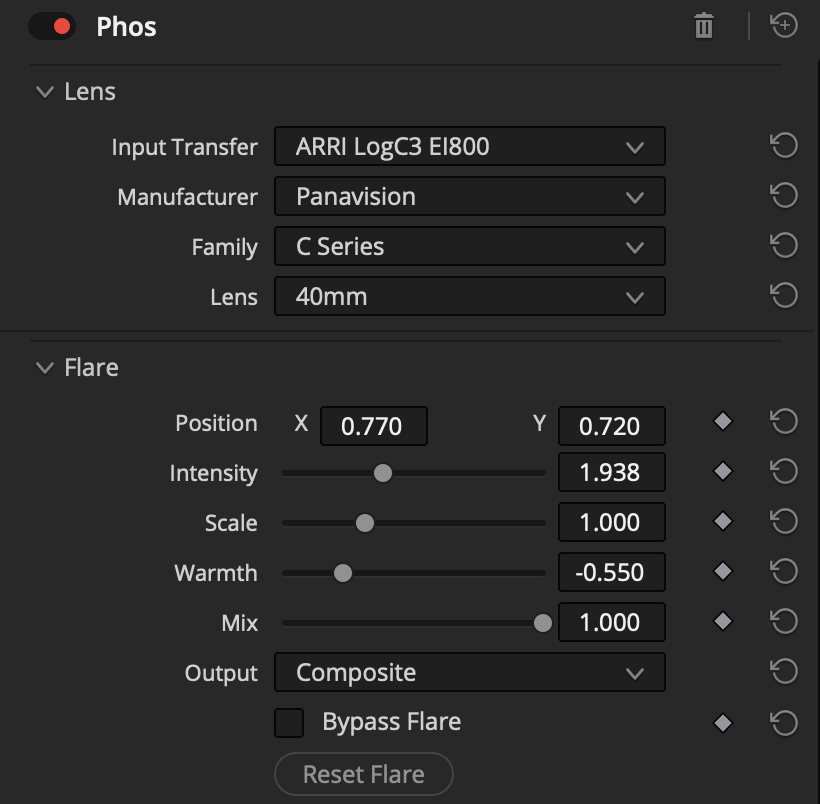Open the Family dropdown showing C Series
Screen dimensions: 820x804
point(470,246)
